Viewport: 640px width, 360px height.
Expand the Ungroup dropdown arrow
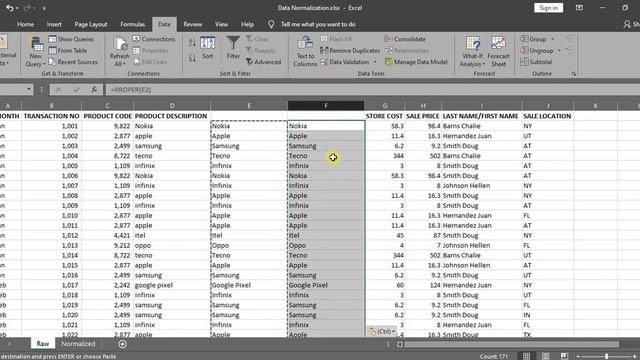point(559,51)
